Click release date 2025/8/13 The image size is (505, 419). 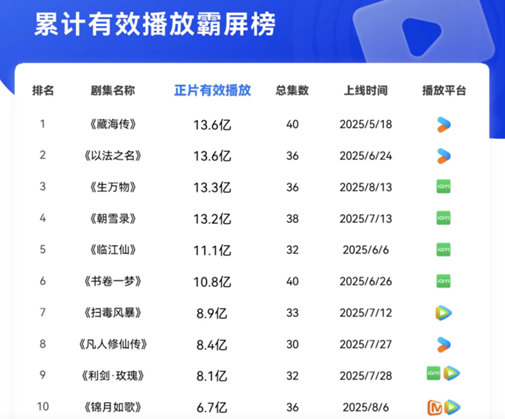pyautogui.click(x=366, y=187)
